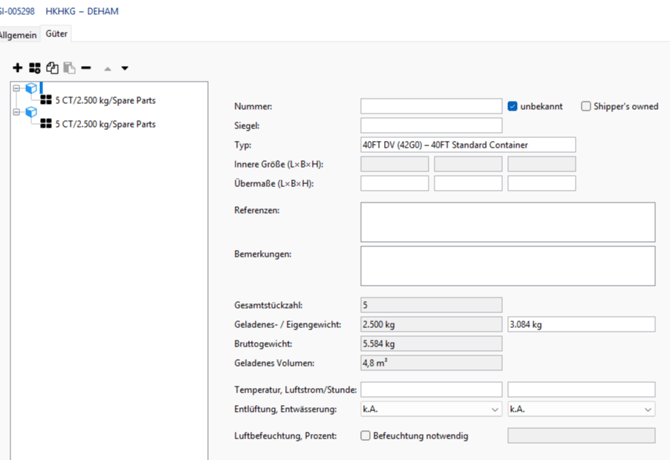Click the add packages grid icon
The image size is (670, 460).
(35, 68)
